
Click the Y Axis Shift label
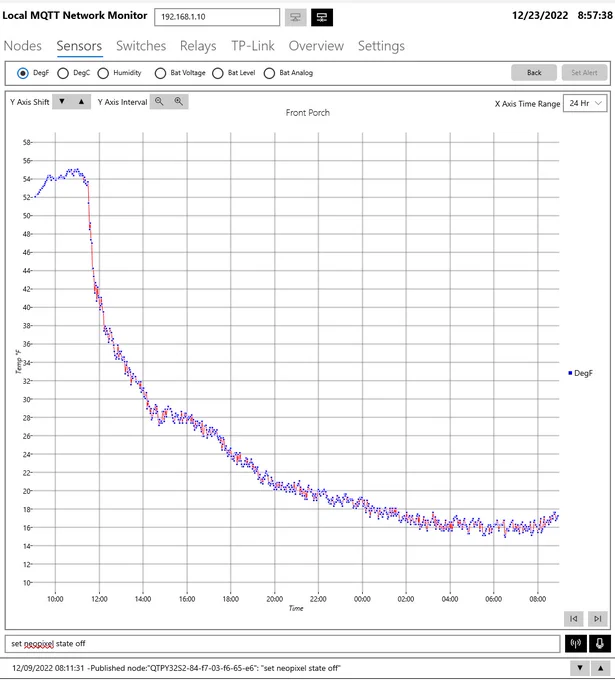click(29, 102)
